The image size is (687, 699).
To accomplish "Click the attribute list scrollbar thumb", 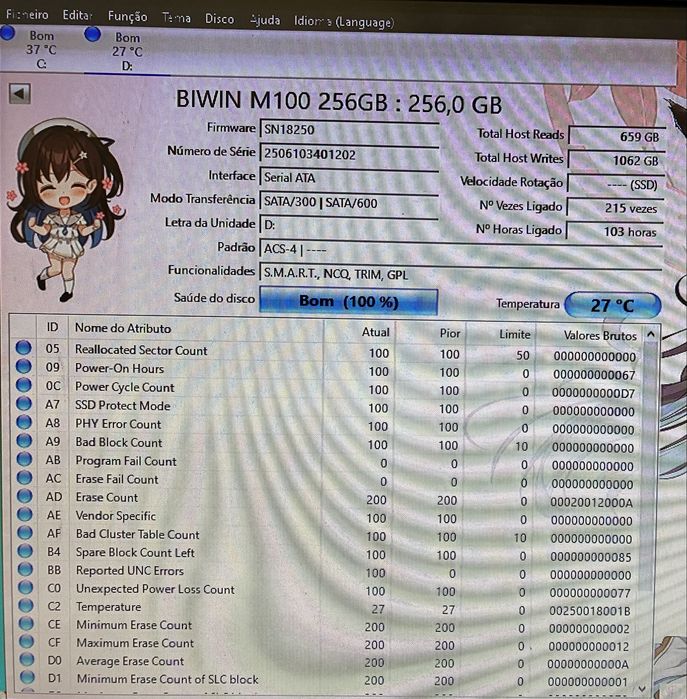I will pos(647,464).
